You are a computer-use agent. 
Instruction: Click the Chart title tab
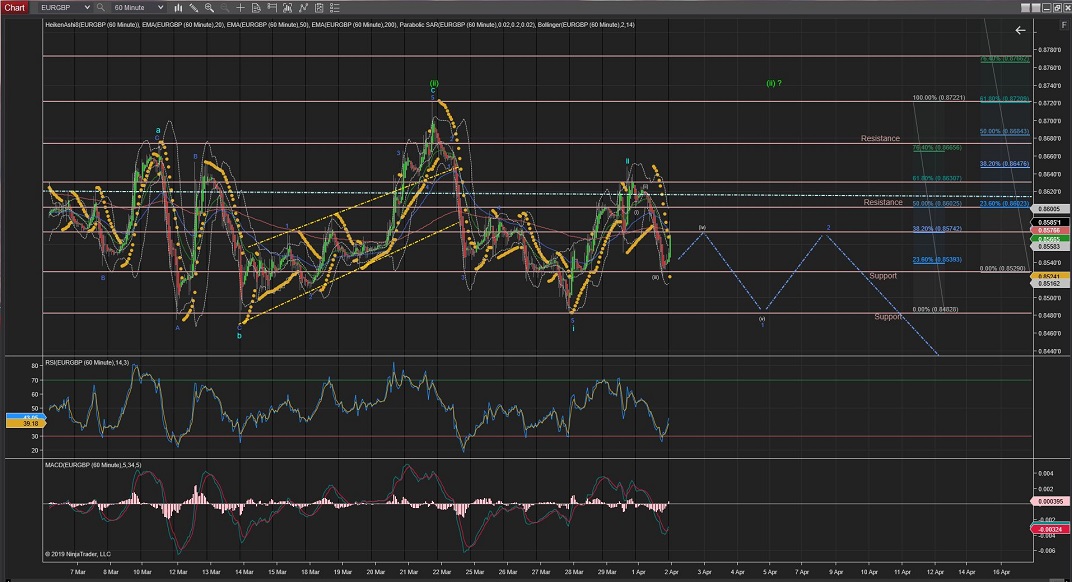click(14, 8)
